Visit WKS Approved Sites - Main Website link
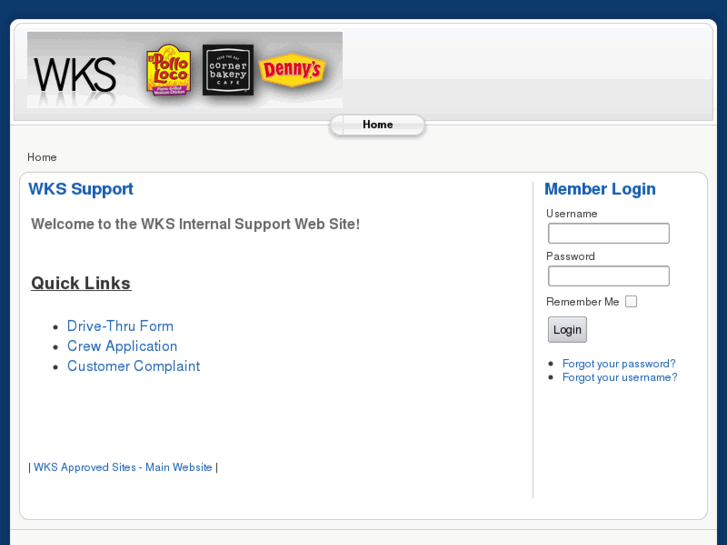Image resolution: width=727 pixels, height=545 pixels. [123, 467]
